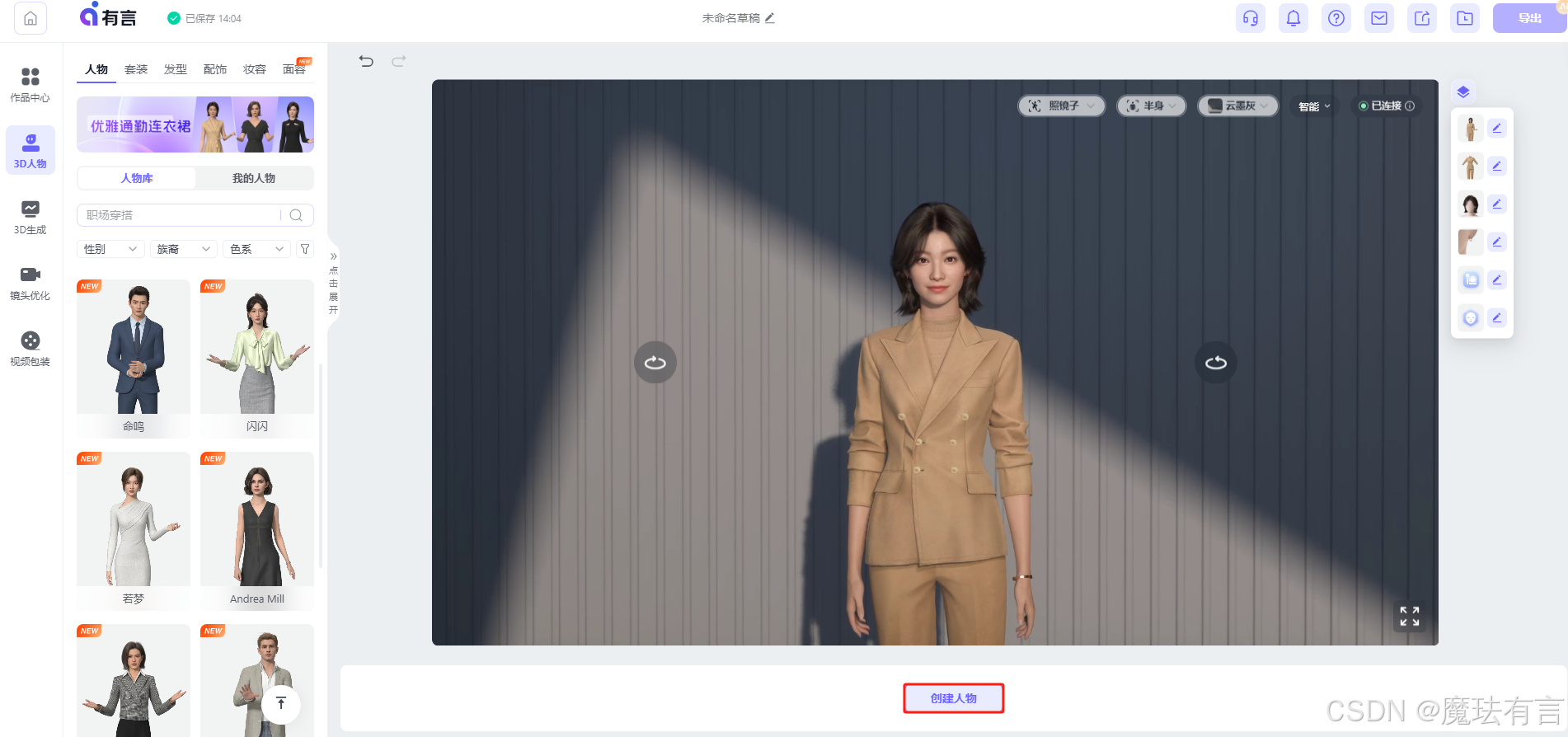Click the share icon in header
Image resolution: width=1568 pixels, height=737 pixels.
(1422, 18)
